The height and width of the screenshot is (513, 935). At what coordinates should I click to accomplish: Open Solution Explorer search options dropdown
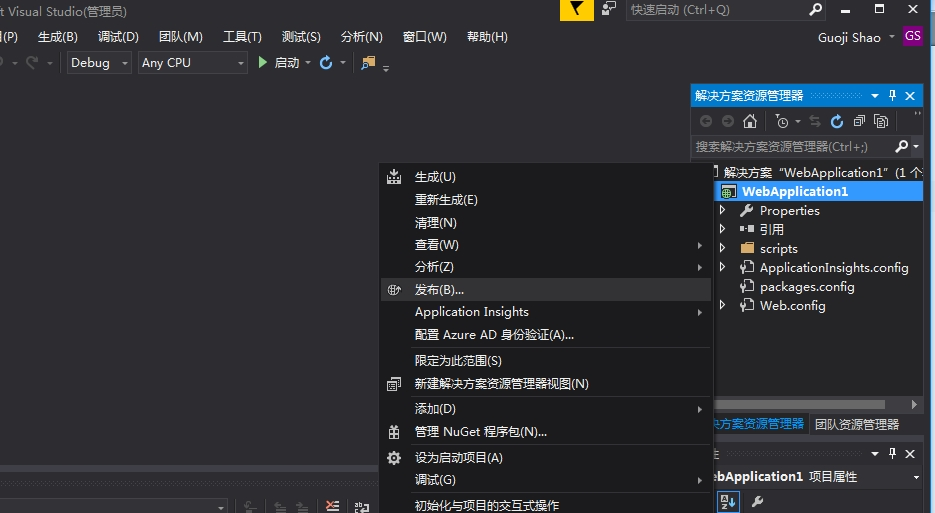[x=916, y=146]
